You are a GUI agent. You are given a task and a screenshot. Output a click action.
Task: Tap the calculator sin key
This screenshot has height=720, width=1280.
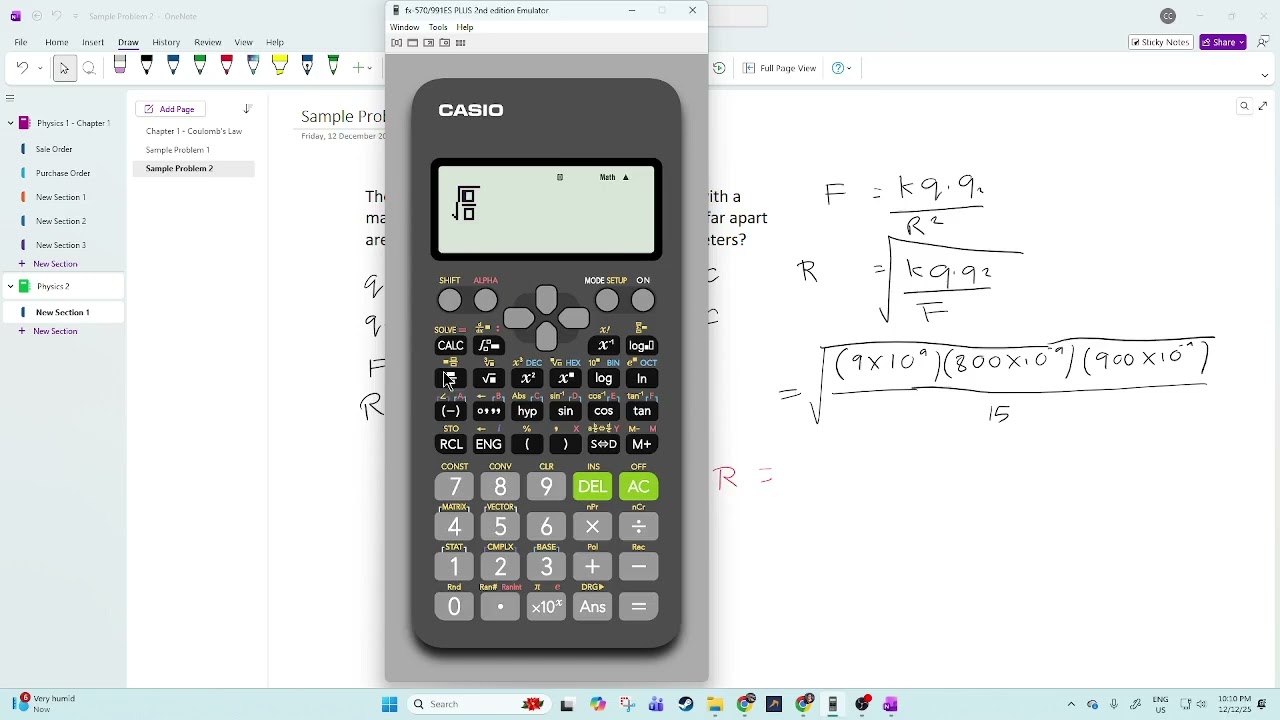pyautogui.click(x=565, y=411)
